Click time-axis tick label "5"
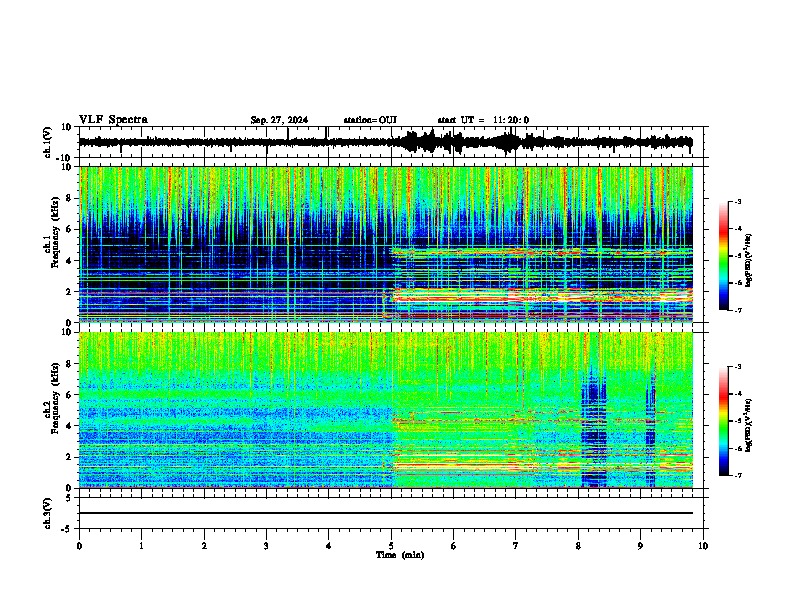792x612 pixels. (391, 546)
